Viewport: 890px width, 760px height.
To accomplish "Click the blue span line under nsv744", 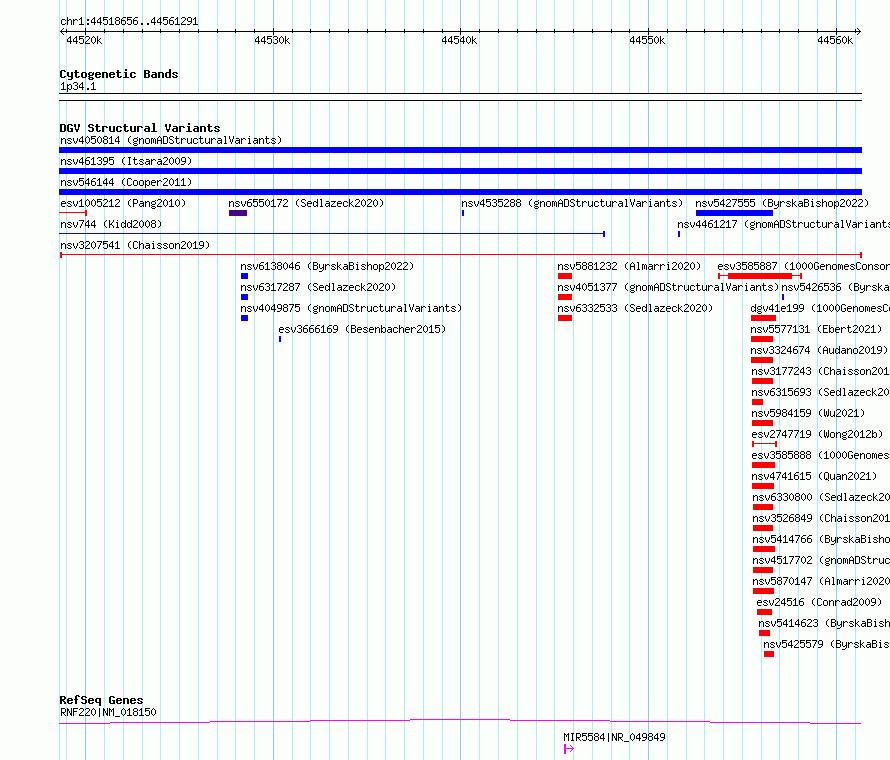I will pyautogui.click(x=332, y=234).
